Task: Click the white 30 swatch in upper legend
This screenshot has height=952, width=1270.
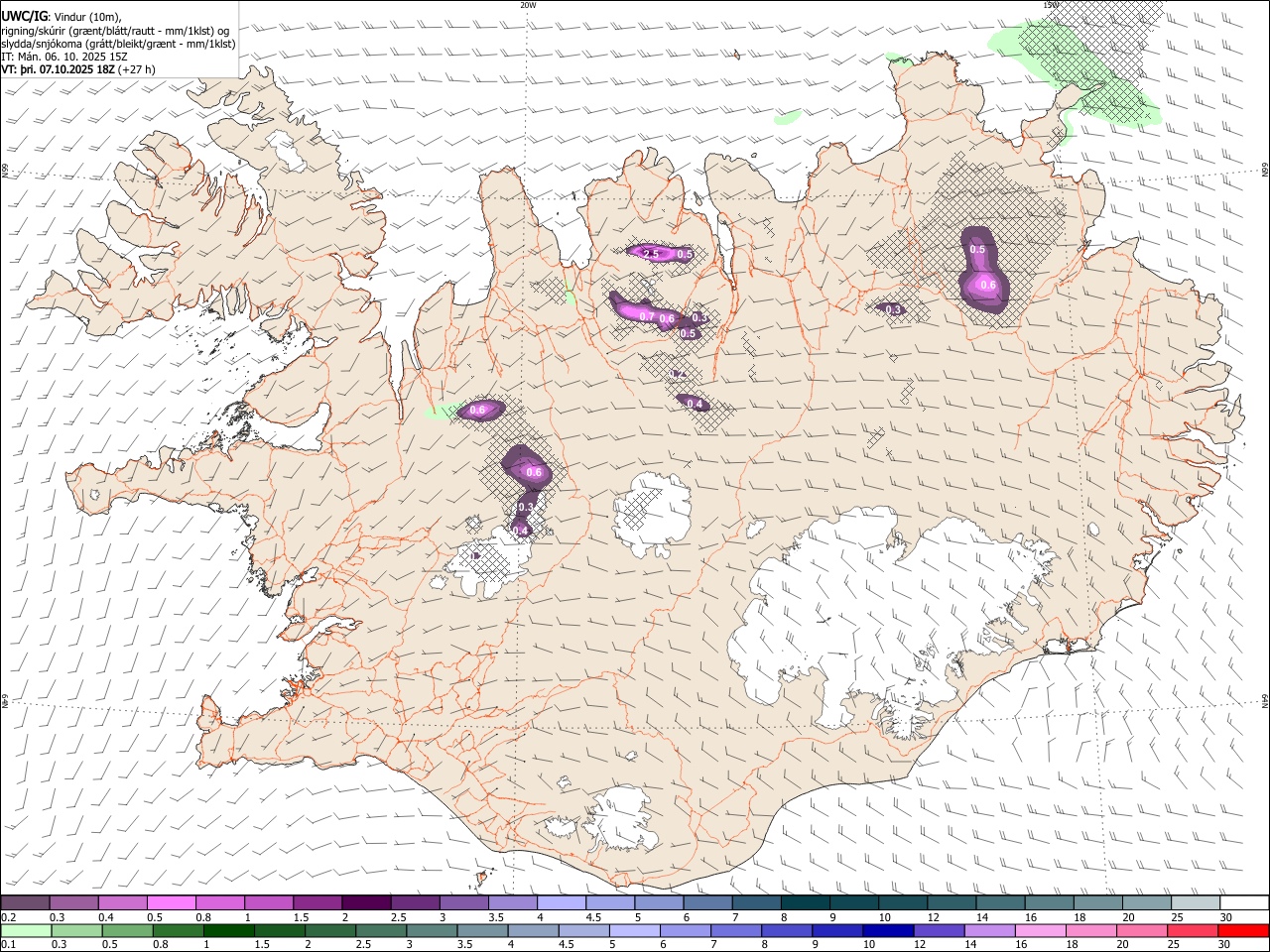Action: (1244, 902)
